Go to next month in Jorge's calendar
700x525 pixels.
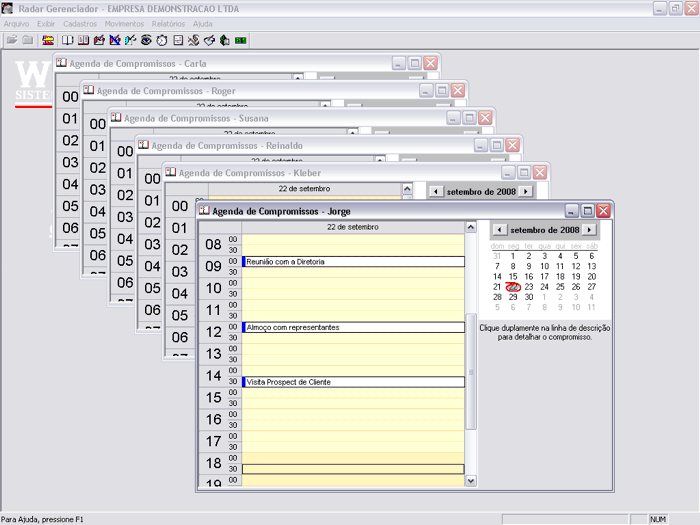point(589,230)
